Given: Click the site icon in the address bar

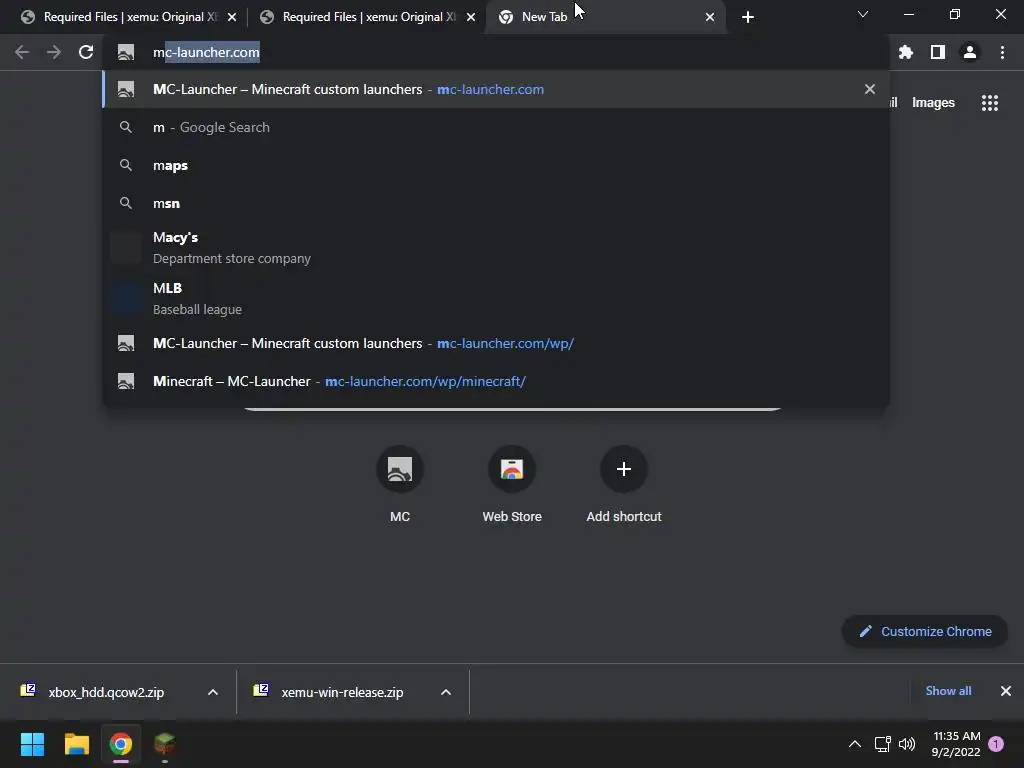Looking at the screenshot, I should (x=125, y=52).
